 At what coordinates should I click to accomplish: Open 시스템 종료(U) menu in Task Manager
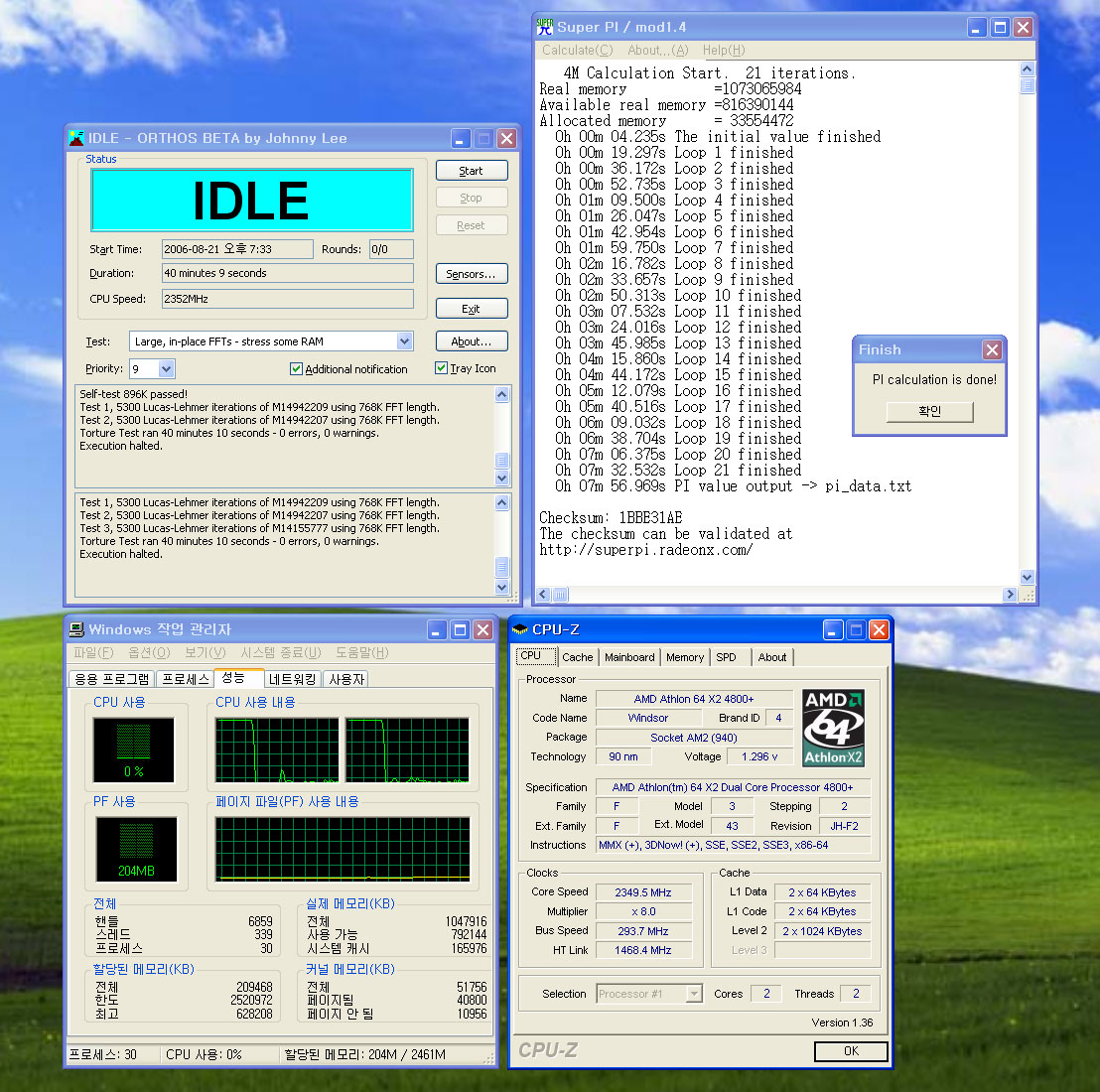(x=281, y=652)
